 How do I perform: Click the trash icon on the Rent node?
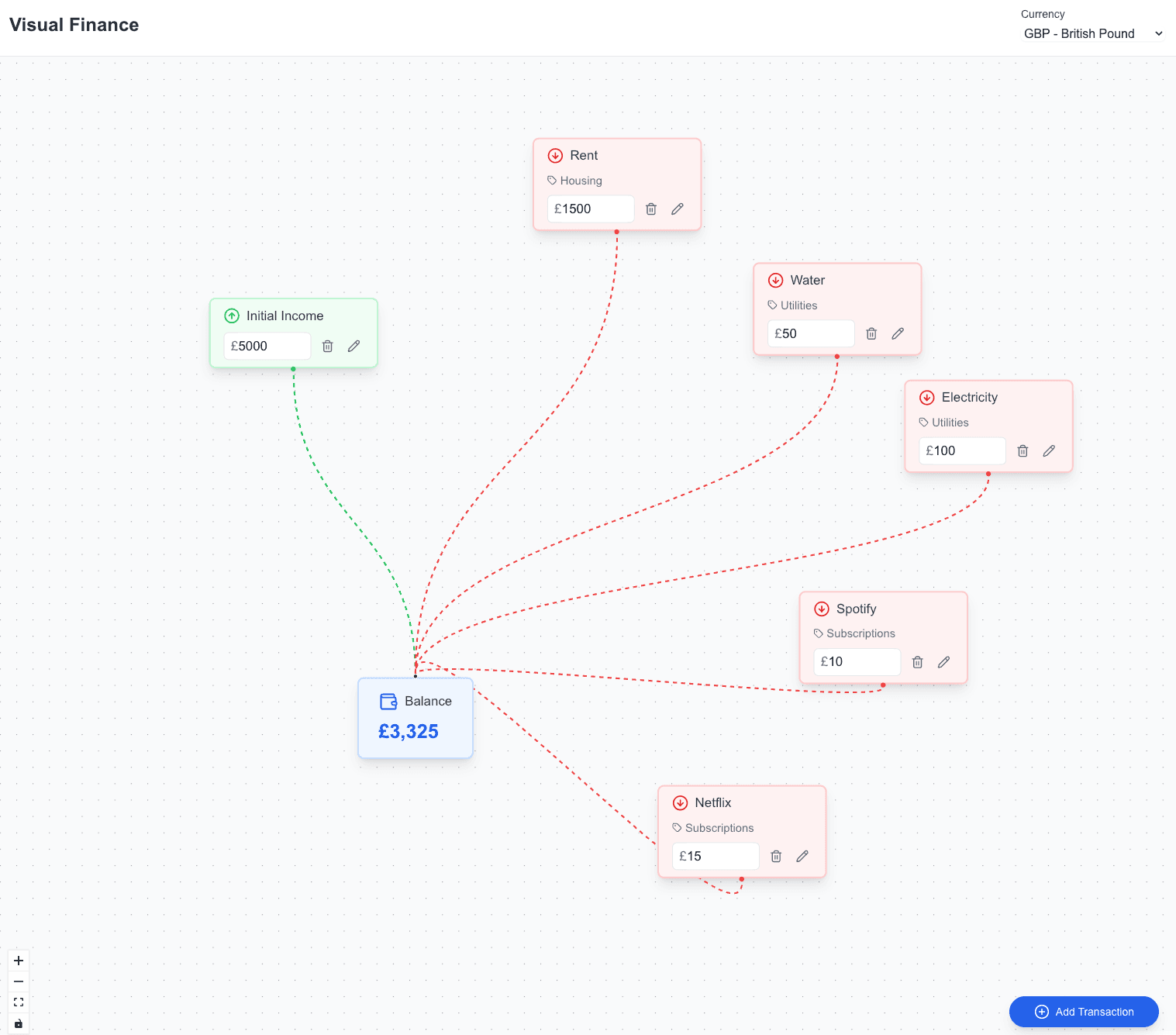pyautogui.click(x=650, y=209)
